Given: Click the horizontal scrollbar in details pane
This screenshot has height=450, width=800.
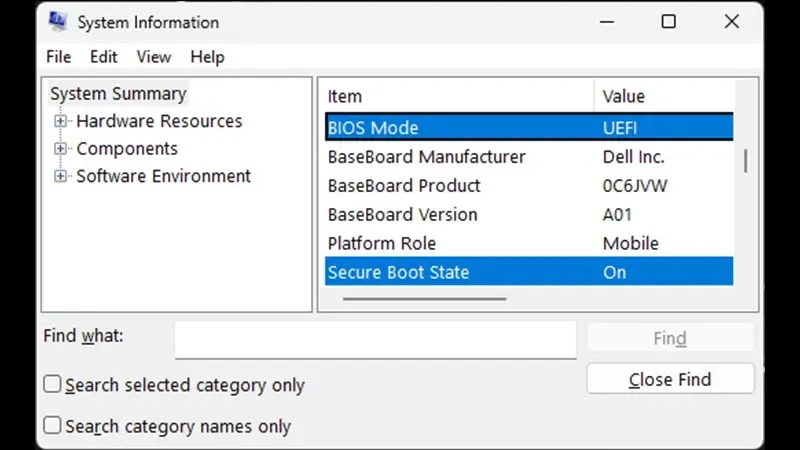Looking at the screenshot, I should (424, 298).
